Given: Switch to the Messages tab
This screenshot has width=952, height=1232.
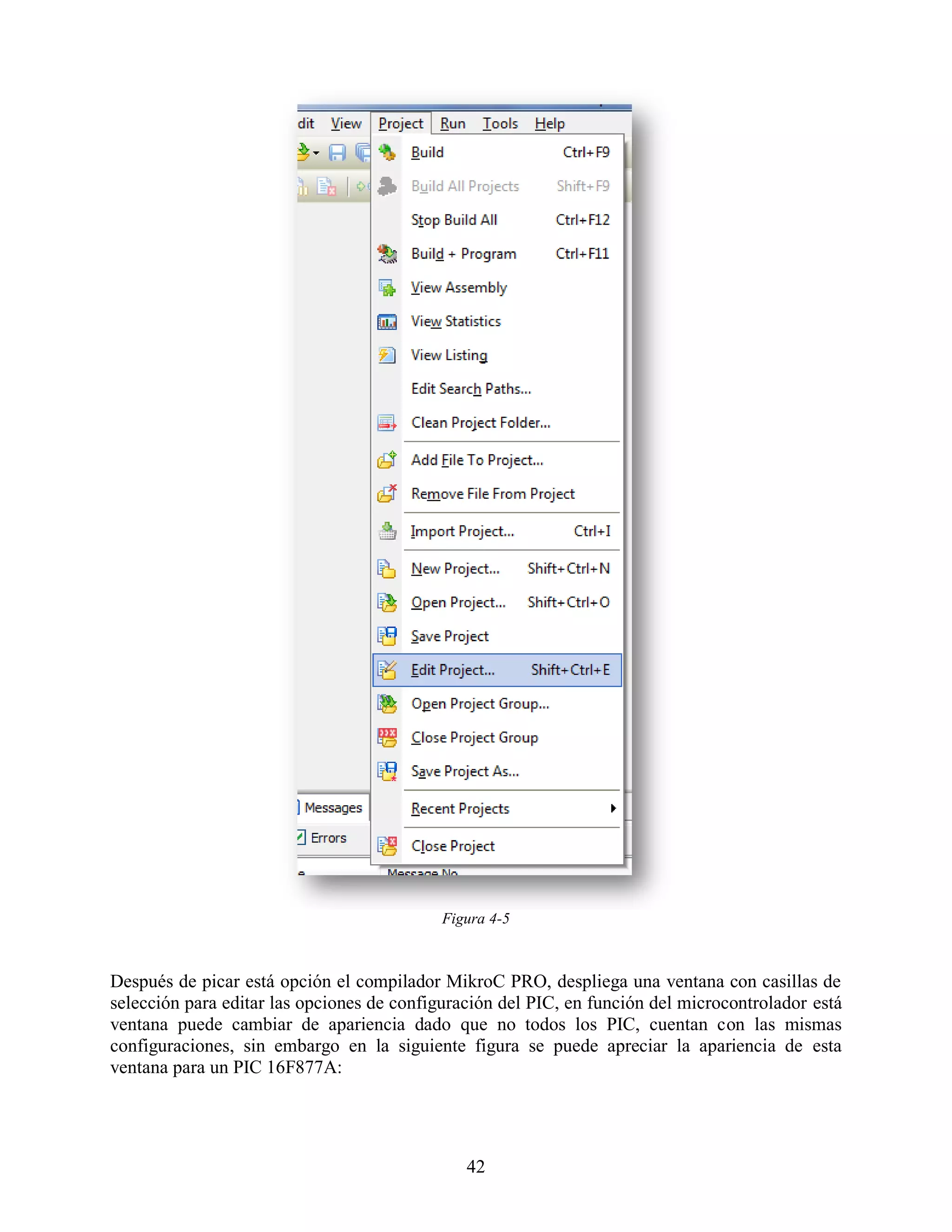Looking at the screenshot, I should (x=333, y=808).
